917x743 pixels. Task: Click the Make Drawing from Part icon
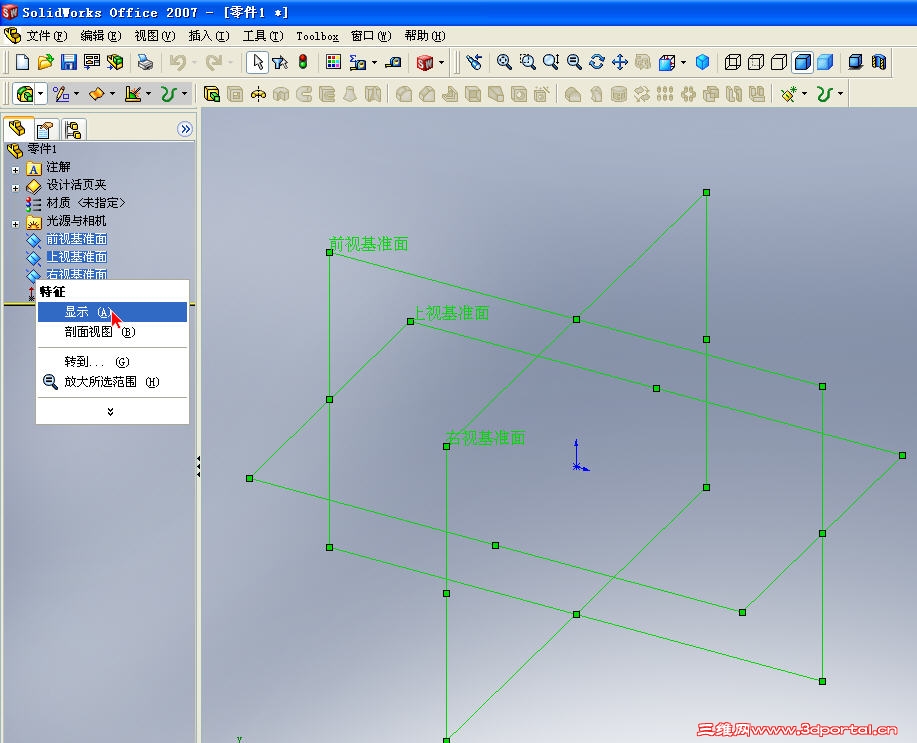click(x=92, y=62)
